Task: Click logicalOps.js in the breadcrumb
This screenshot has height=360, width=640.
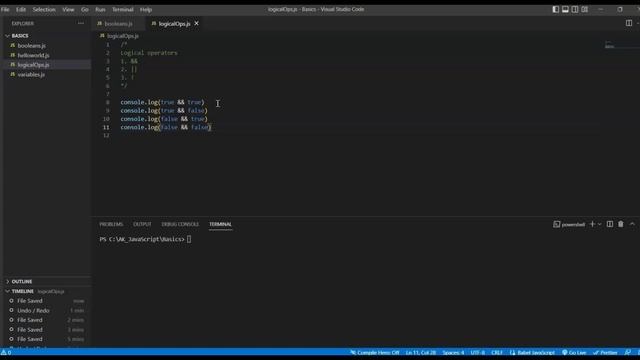Action: 123,36
